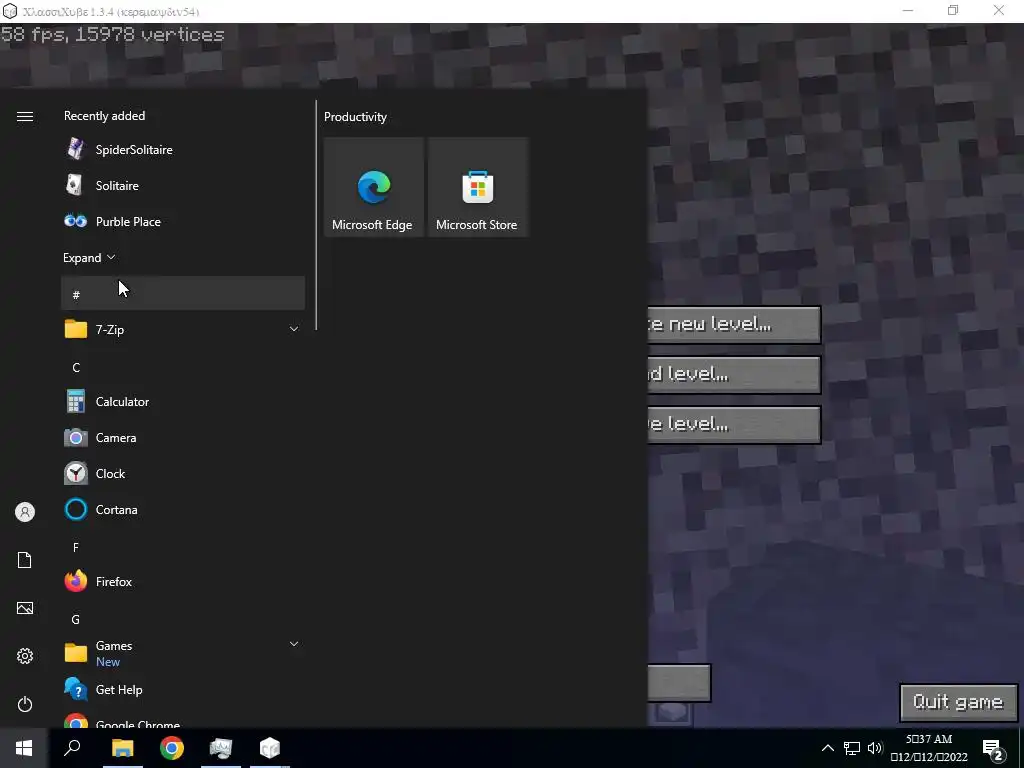This screenshot has width=1024, height=768.
Task: Click the C letter group header
Action: [183, 367]
